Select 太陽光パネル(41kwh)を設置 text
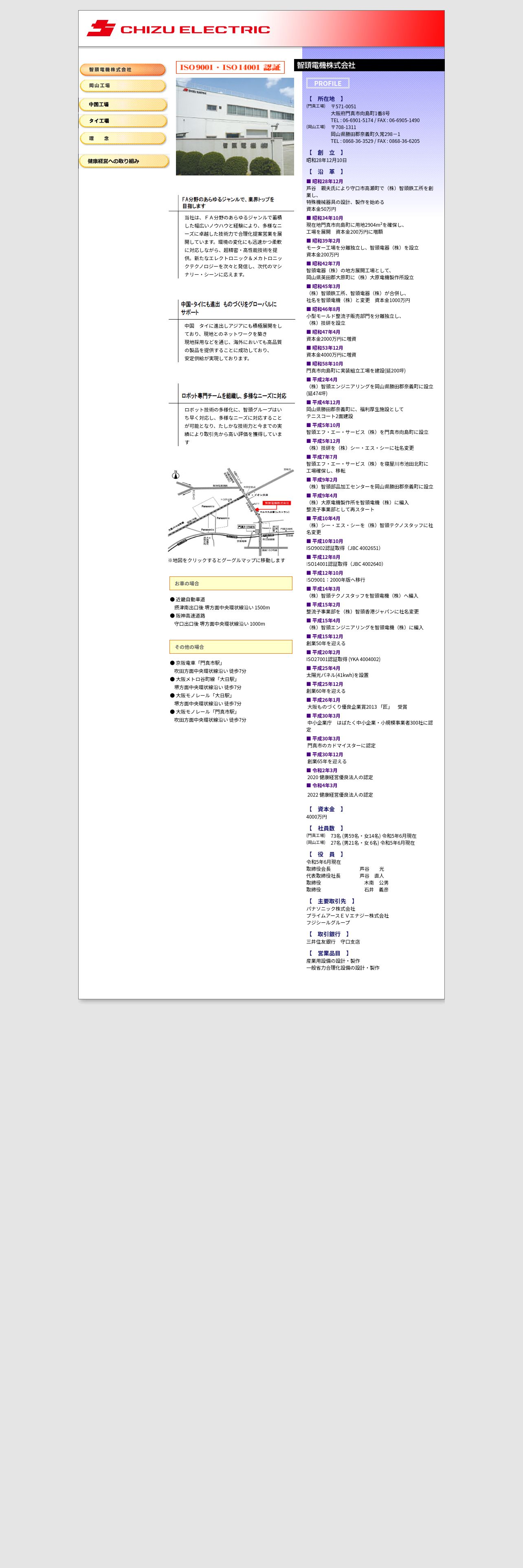This screenshot has width=523, height=1568. click(x=337, y=675)
